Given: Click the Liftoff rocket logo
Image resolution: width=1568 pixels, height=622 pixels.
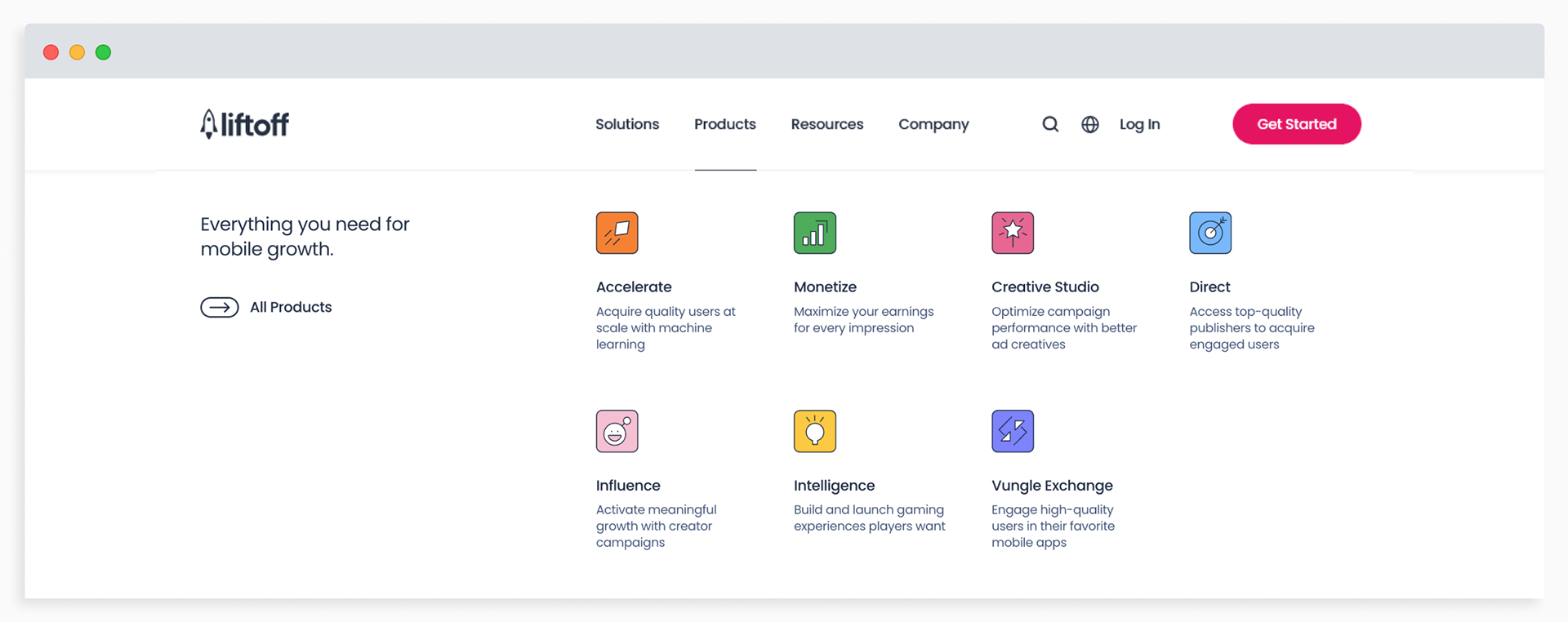Looking at the screenshot, I should pos(244,124).
